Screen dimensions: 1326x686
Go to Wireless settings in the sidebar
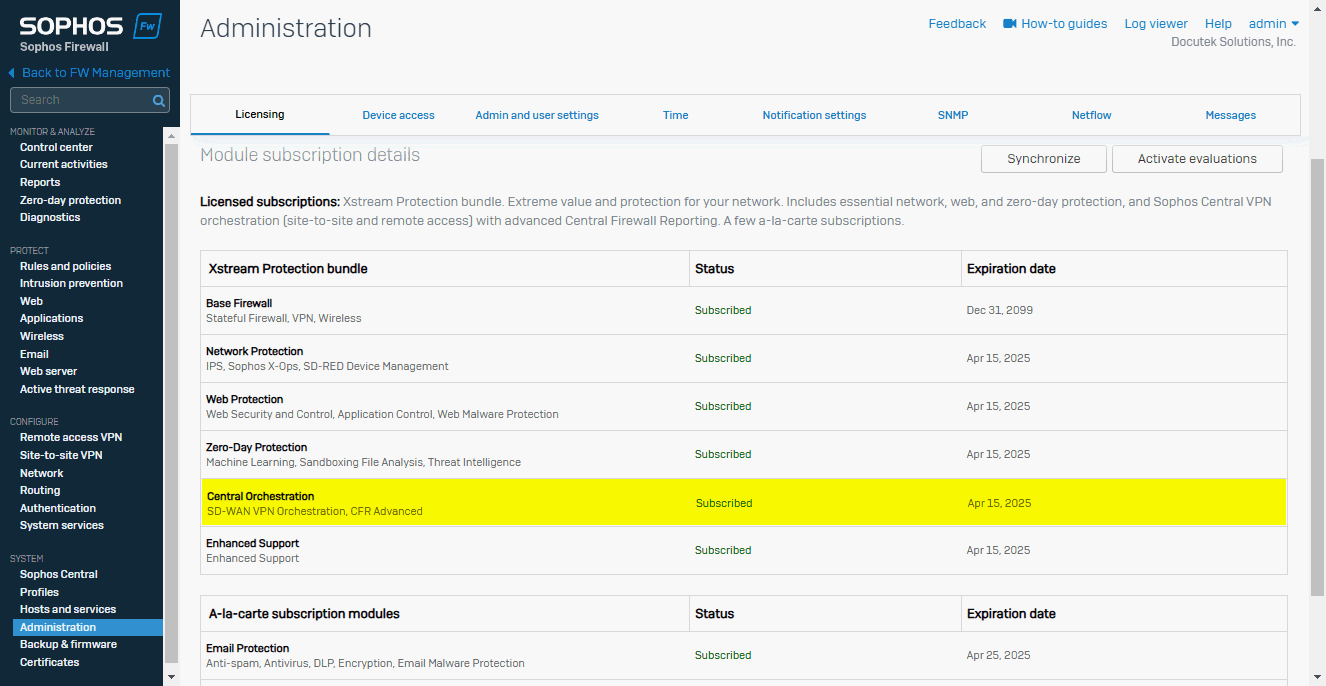[42, 336]
